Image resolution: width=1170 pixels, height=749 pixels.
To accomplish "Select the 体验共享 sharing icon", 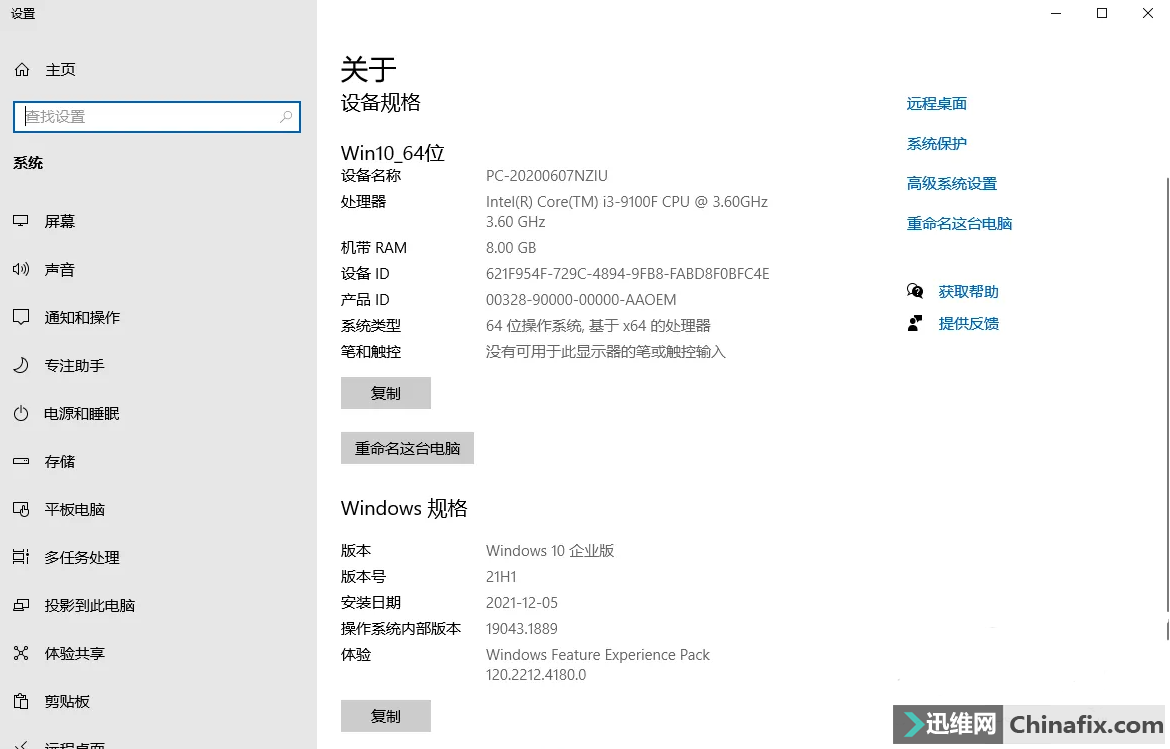I will (x=21, y=654).
